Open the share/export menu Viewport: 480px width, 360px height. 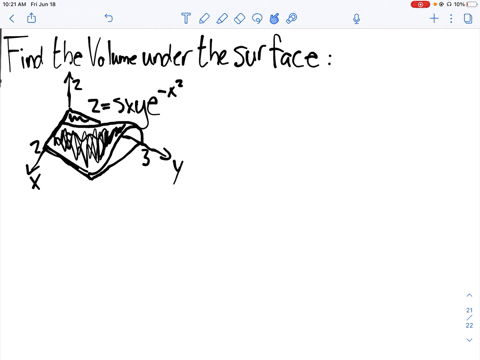point(31,18)
